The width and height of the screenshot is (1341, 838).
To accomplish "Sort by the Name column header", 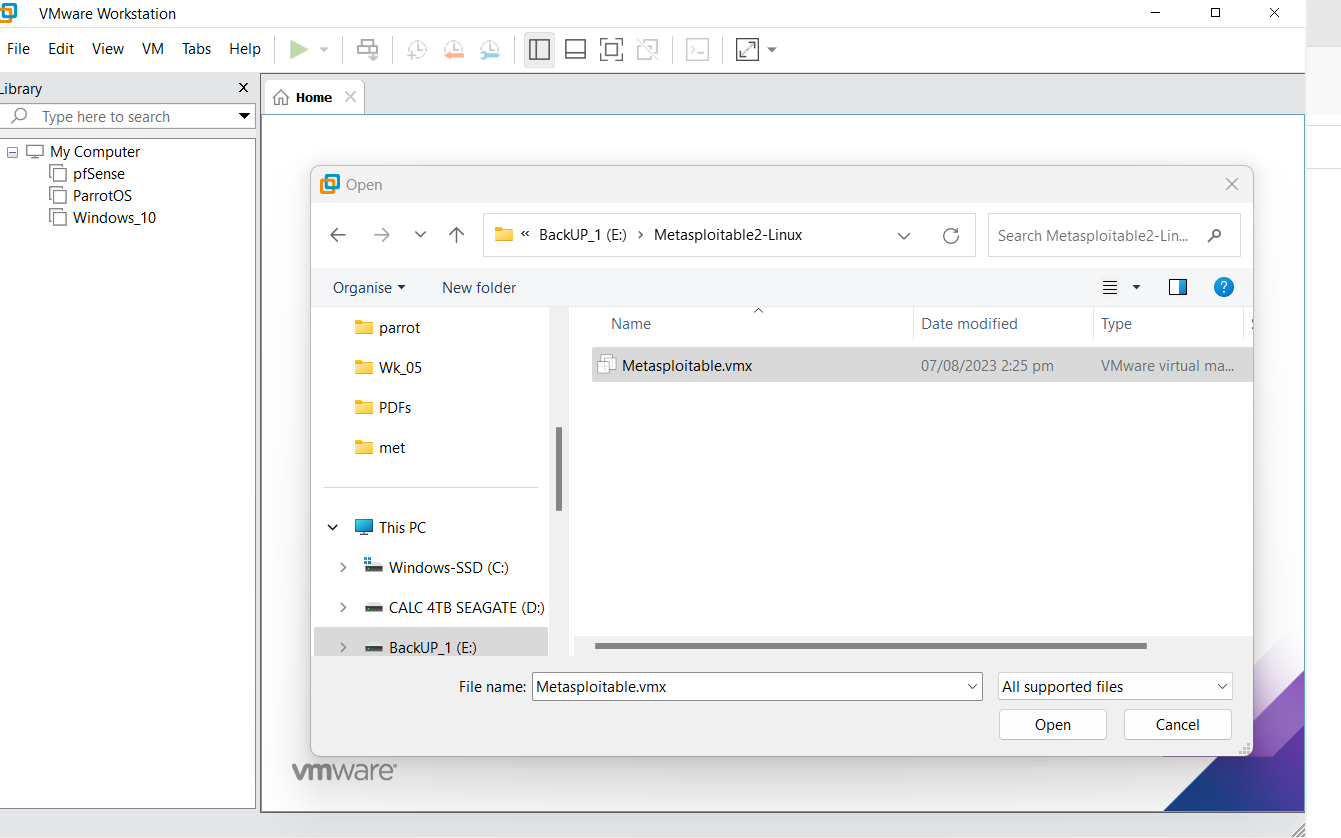I will click(x=631, y=324).
